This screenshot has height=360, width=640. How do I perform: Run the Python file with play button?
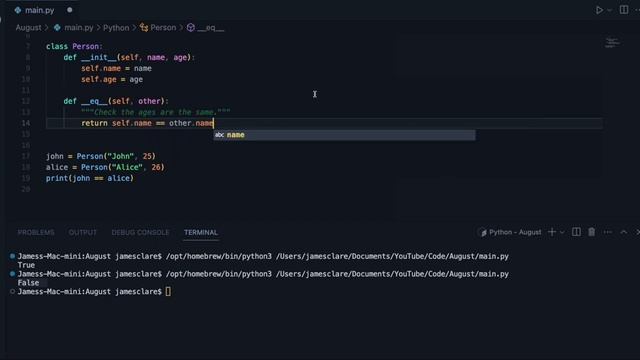[599, 10]
